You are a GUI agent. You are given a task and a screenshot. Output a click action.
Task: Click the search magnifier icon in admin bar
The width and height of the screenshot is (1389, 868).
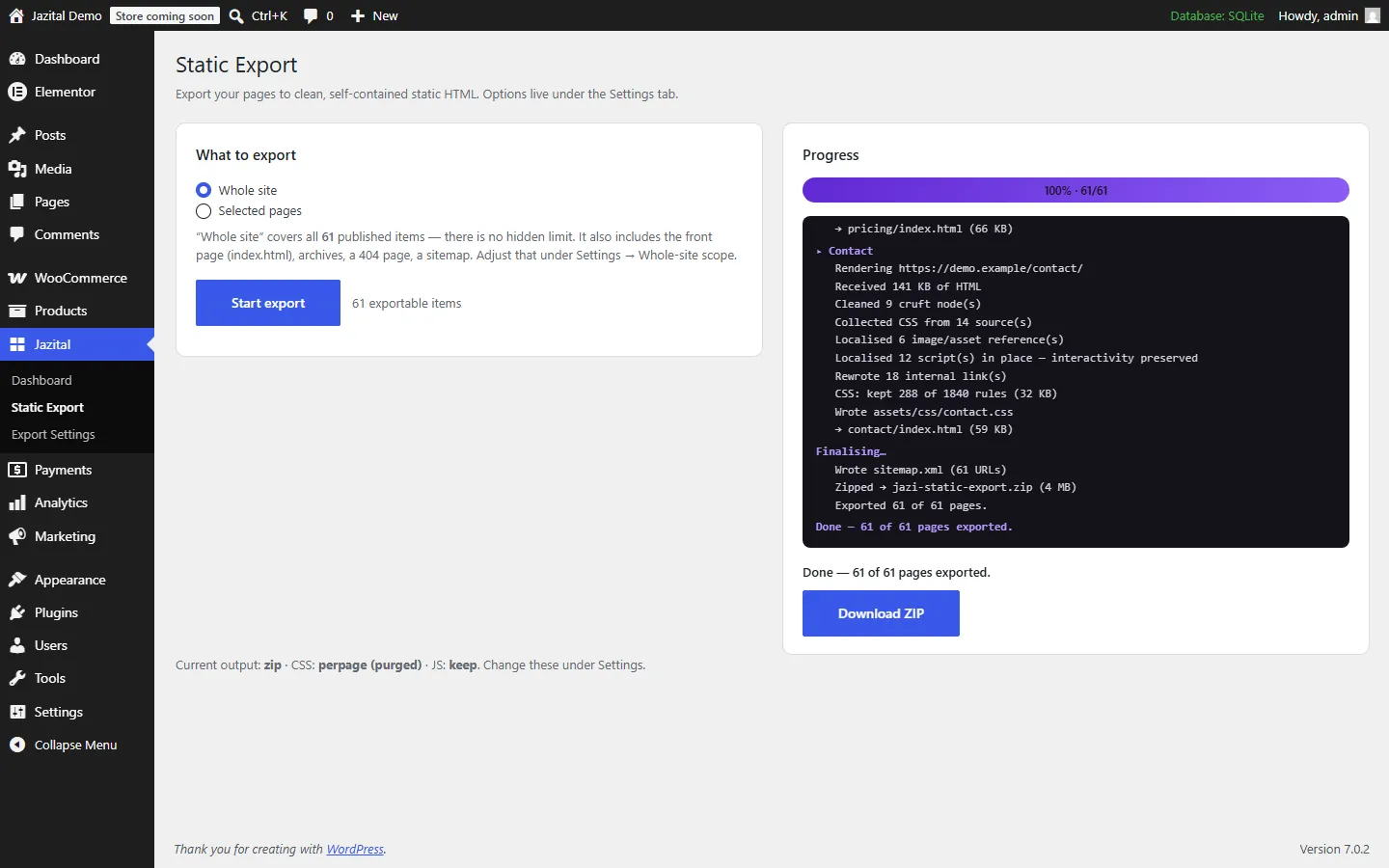[236, 15]
